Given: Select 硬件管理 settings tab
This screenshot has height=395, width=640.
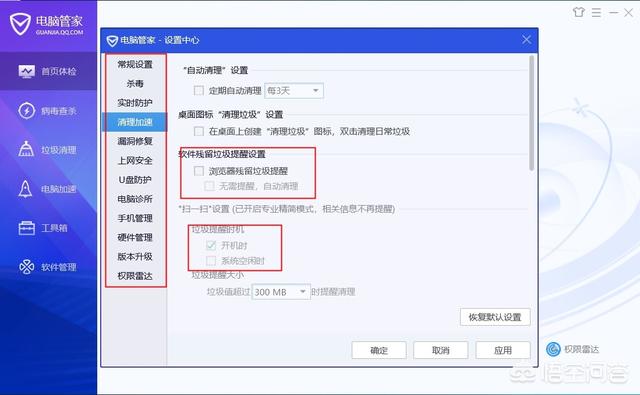Looking at the screenshot, I should tap(135, 237).
